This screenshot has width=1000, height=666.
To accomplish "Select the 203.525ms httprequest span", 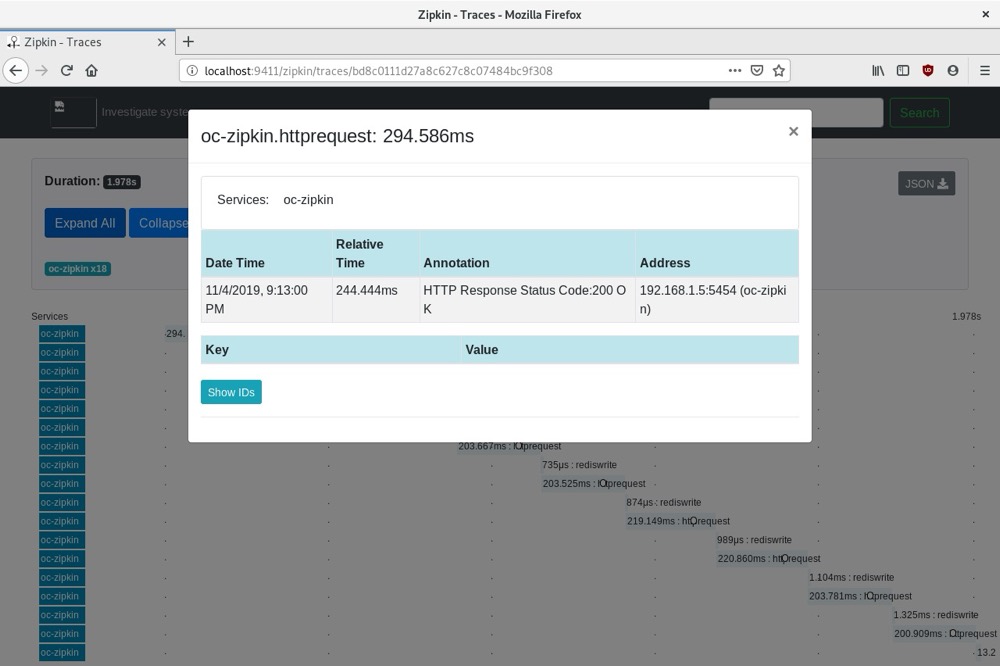I will click(x=594, y=484).
